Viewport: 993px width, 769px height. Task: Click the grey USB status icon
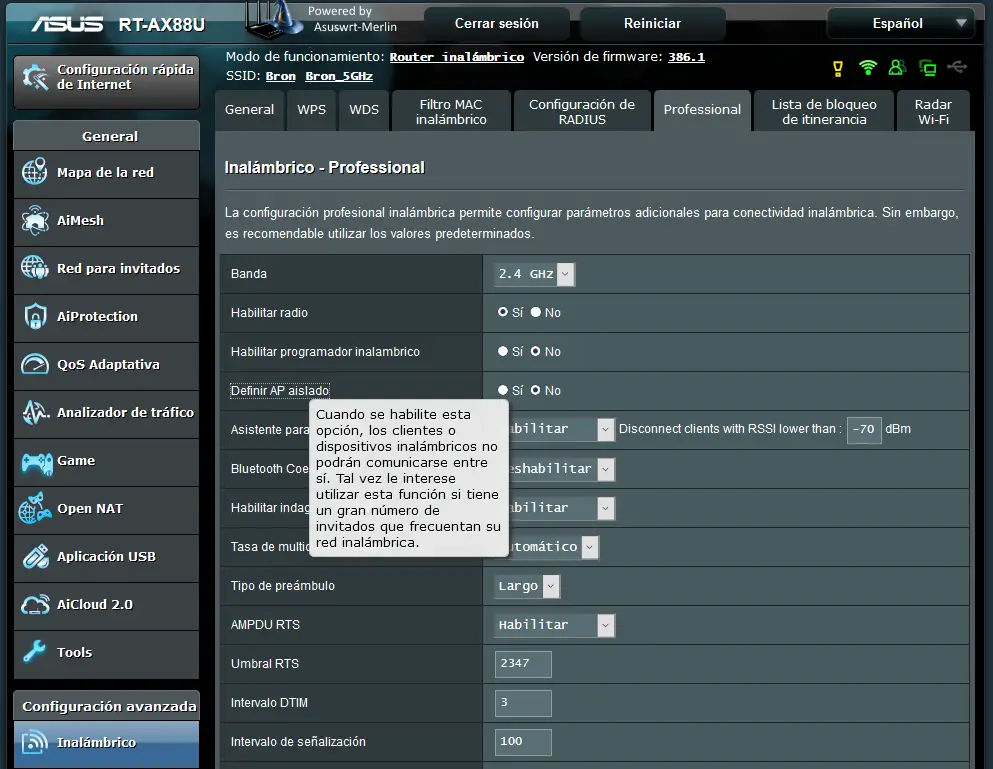click(x=957, y=67)
